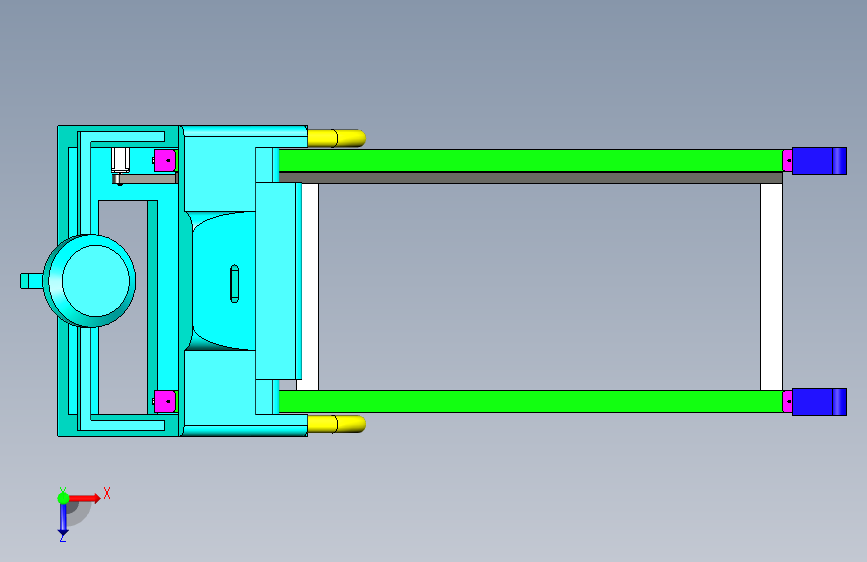Select the upper green rail of the model
The width and height of the screenshot is (867, 562).
(x=531, y=160)
